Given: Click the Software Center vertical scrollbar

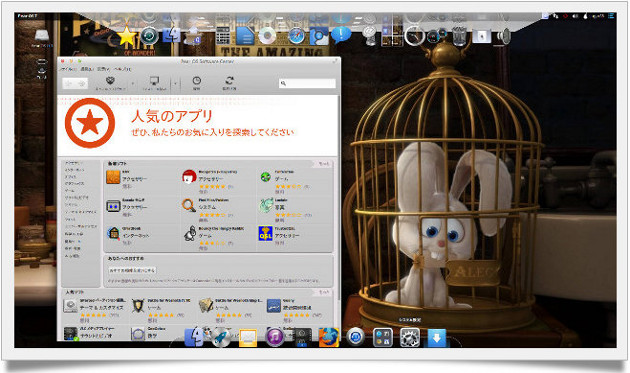Looking at the screenshot, I should click(x=339, y=197).
